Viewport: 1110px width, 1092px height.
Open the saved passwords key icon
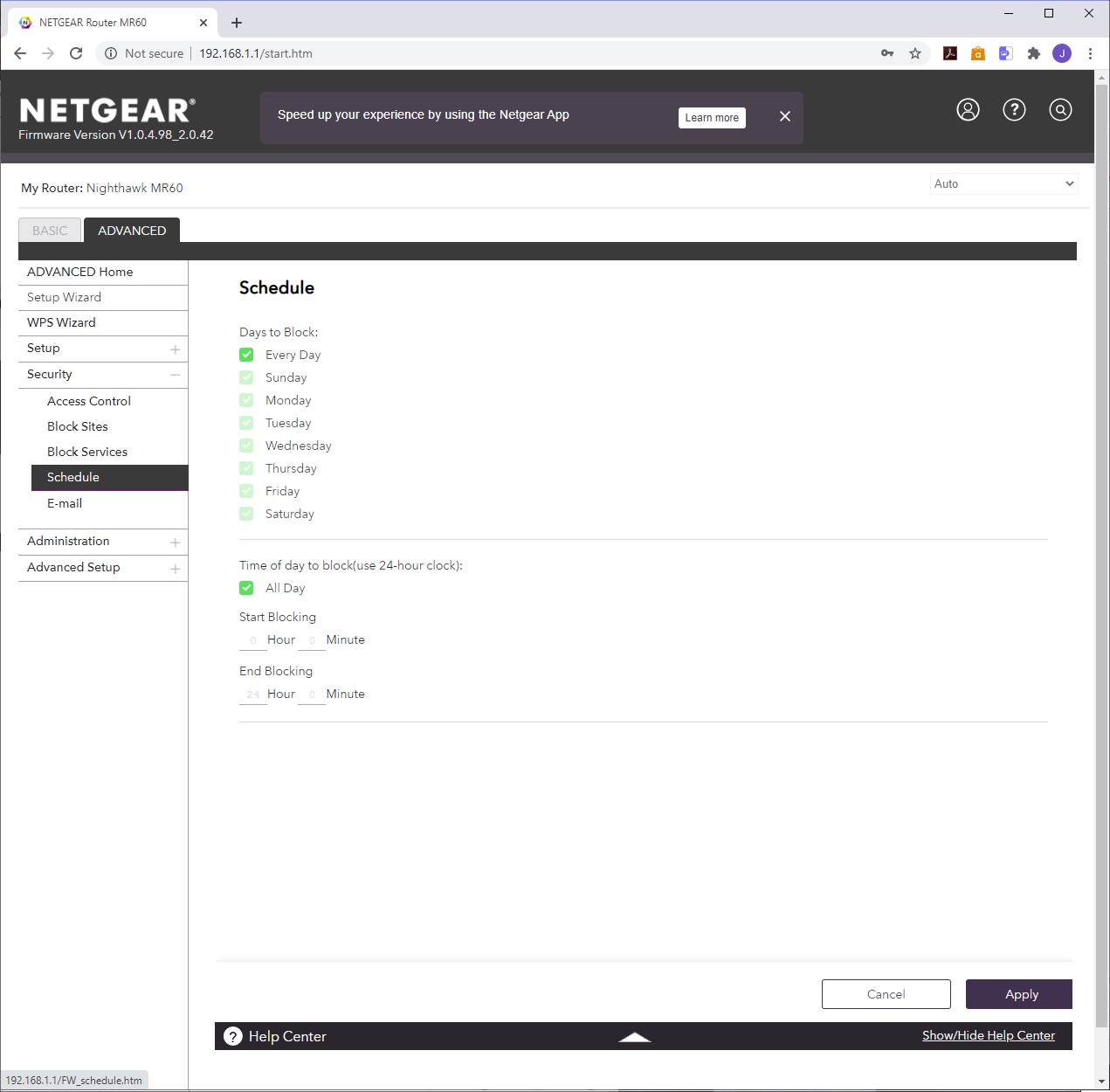[x=887, y=53]
